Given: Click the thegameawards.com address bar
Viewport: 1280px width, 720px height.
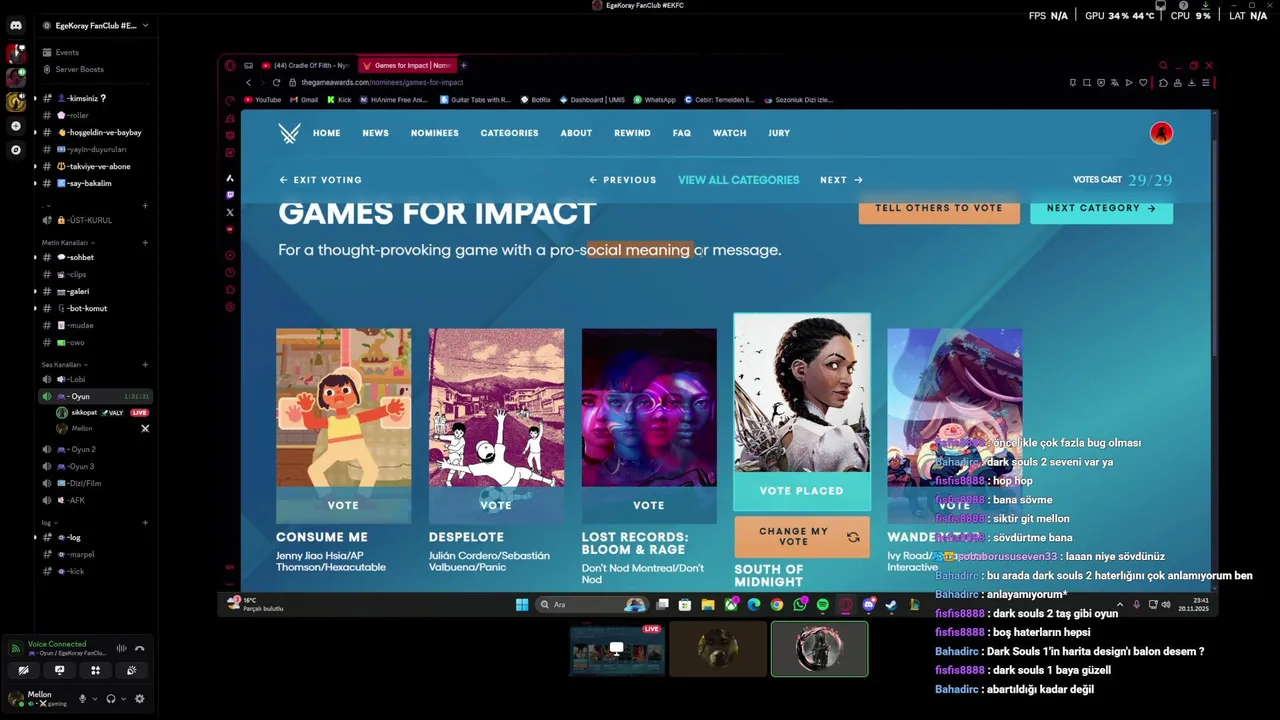Looking at the screenshot, I should pyautogui.click(x=382, y=82).
